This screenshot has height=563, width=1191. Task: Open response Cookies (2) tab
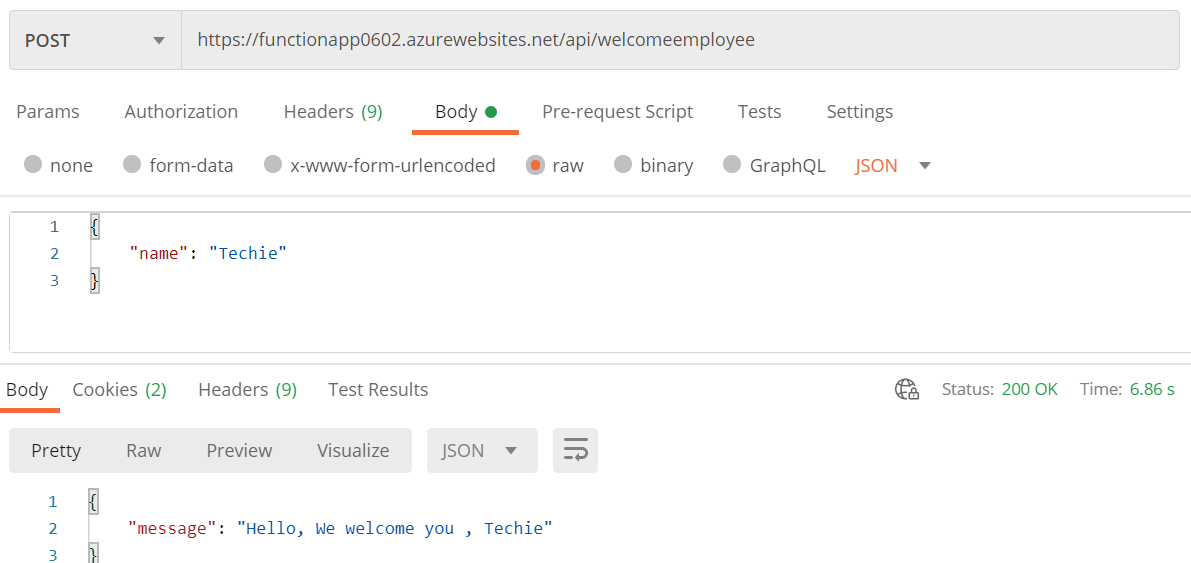tap(119, 390)
